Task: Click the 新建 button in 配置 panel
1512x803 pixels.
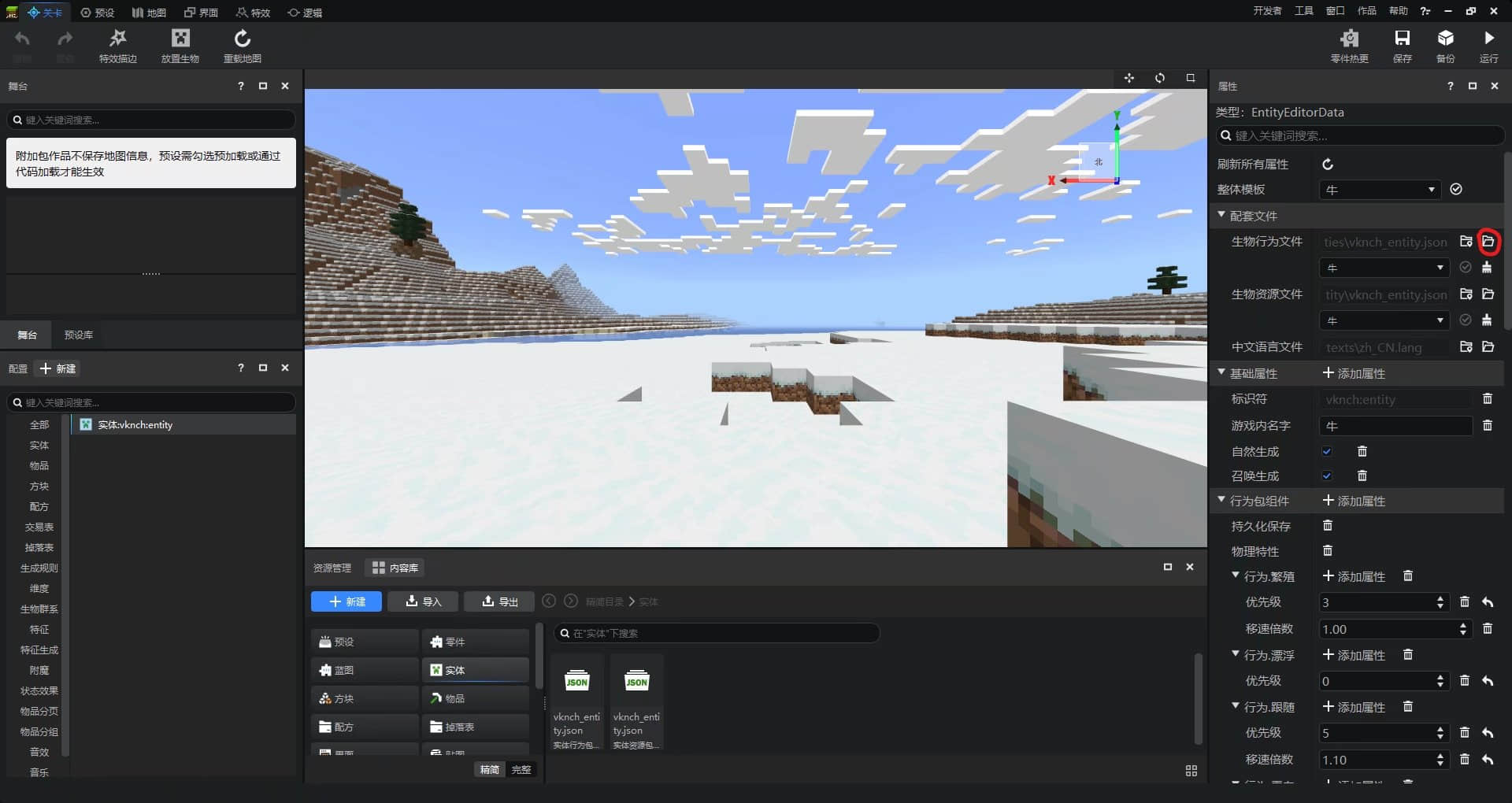Action: point(59,368)
